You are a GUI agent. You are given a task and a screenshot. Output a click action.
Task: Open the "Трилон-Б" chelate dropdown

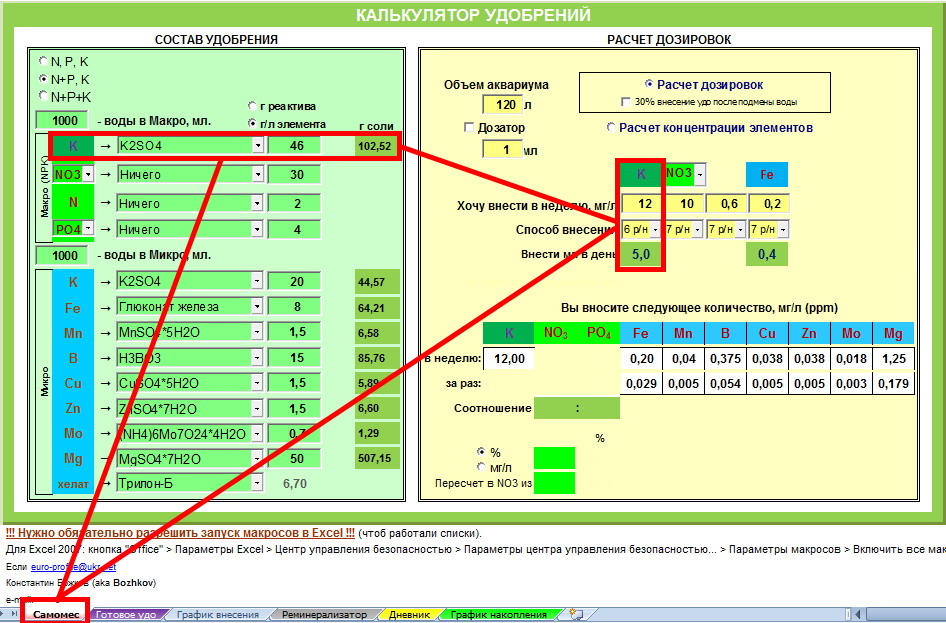click(257, 484)
